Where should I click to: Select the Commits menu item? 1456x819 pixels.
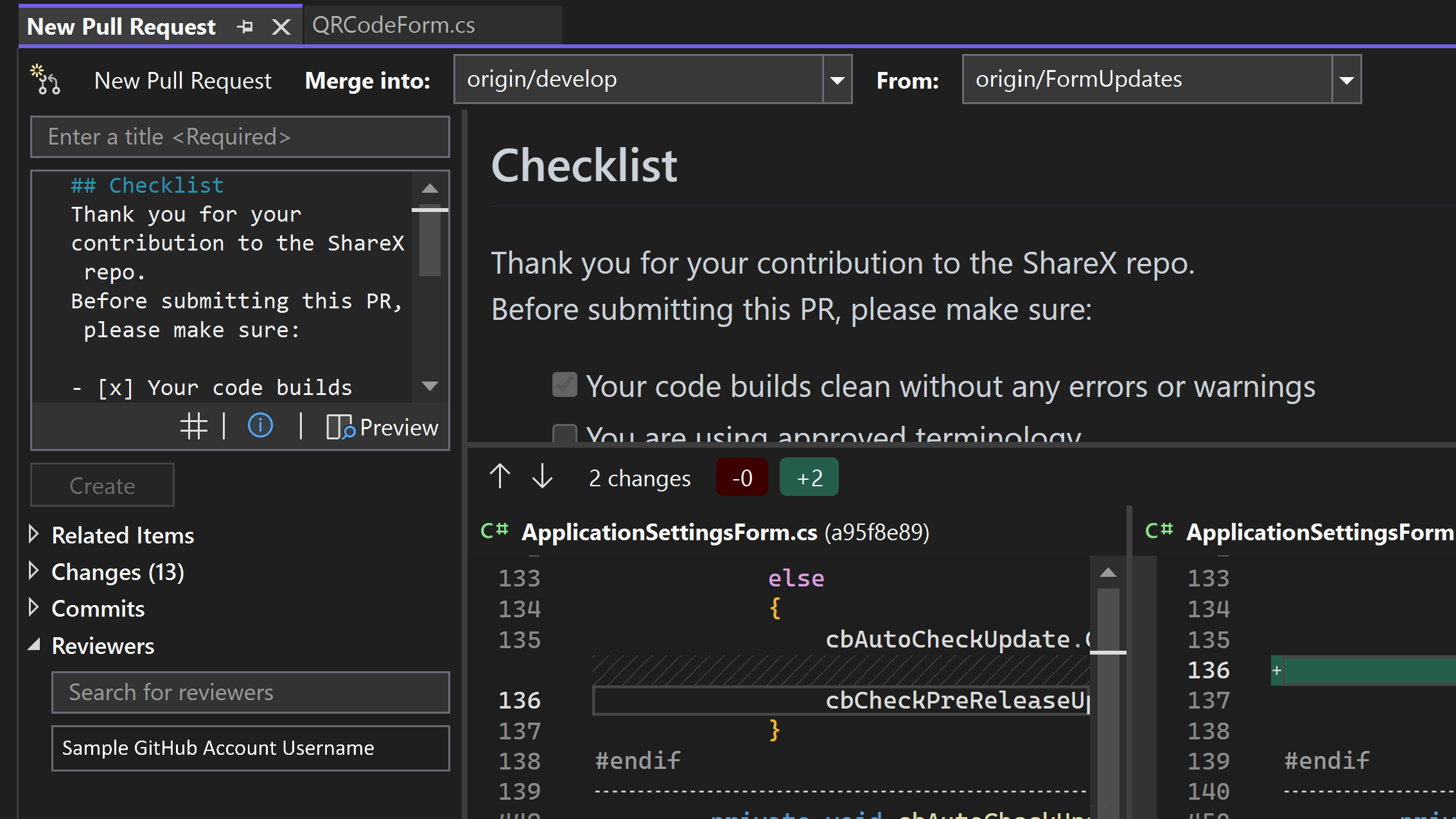(x=98, y=608)
